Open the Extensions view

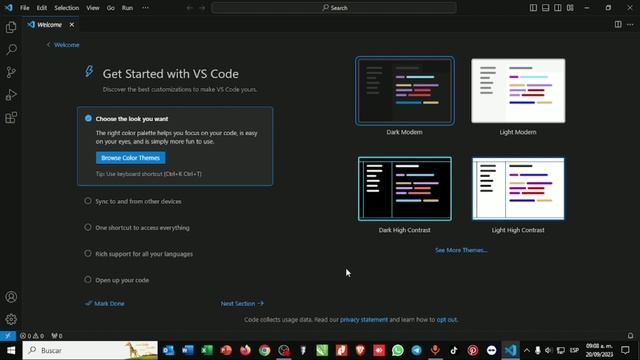click(x=11, y=118)
